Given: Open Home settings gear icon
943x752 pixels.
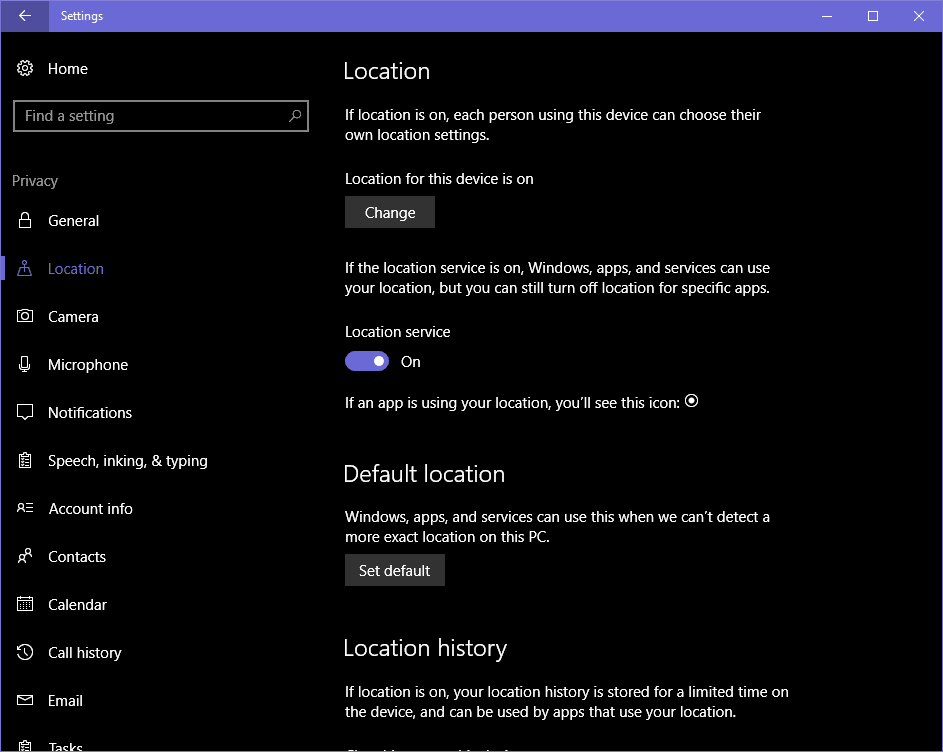Looking at the screenshot, I should click(24, 68).
